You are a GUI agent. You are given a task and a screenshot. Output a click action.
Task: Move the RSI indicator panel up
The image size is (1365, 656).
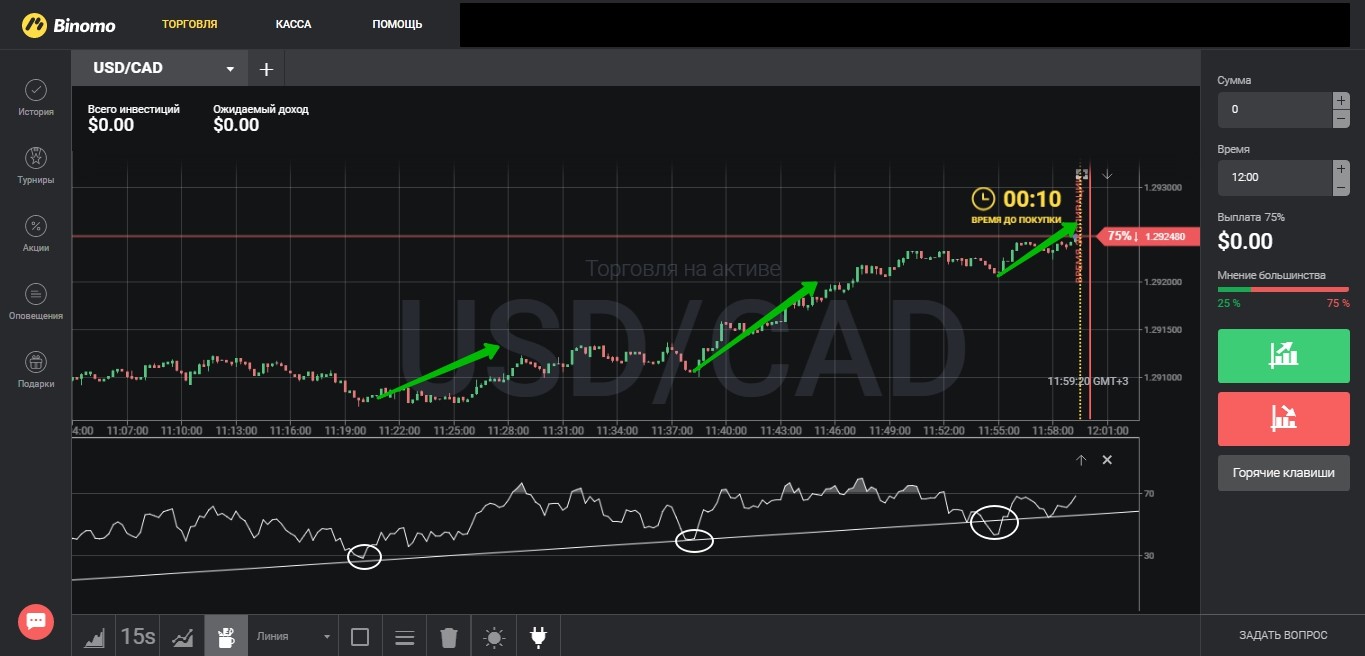1081,460
